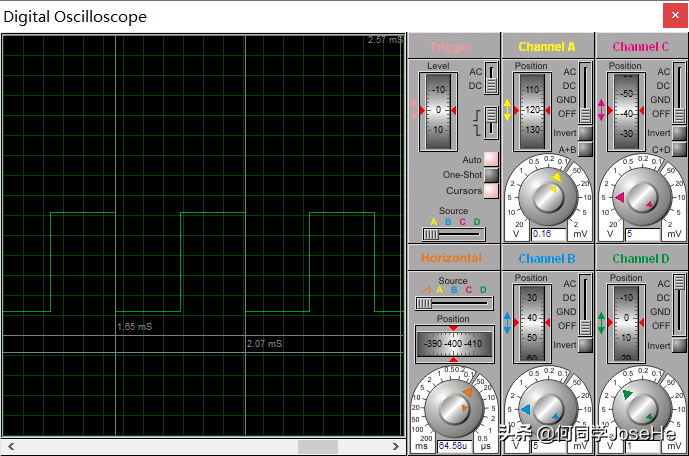Enable the C+D sum button
The height and width of the screenshot is (456, 689).
point(679,149)
